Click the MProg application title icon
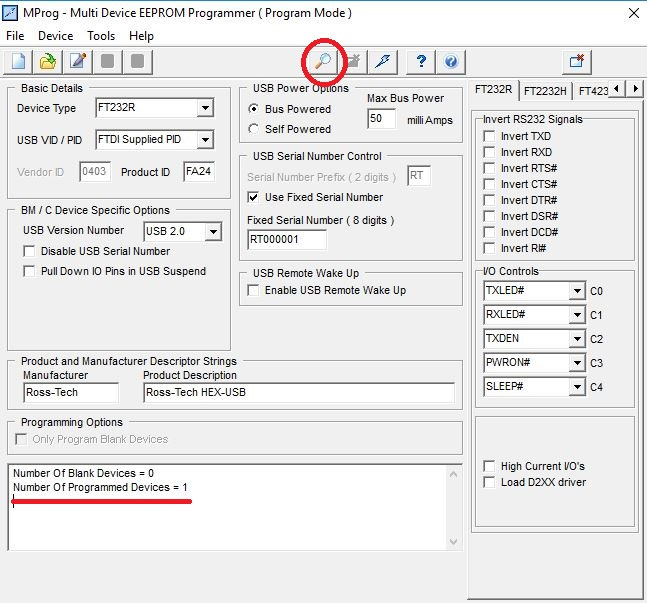647x603 pixels. 10,13
